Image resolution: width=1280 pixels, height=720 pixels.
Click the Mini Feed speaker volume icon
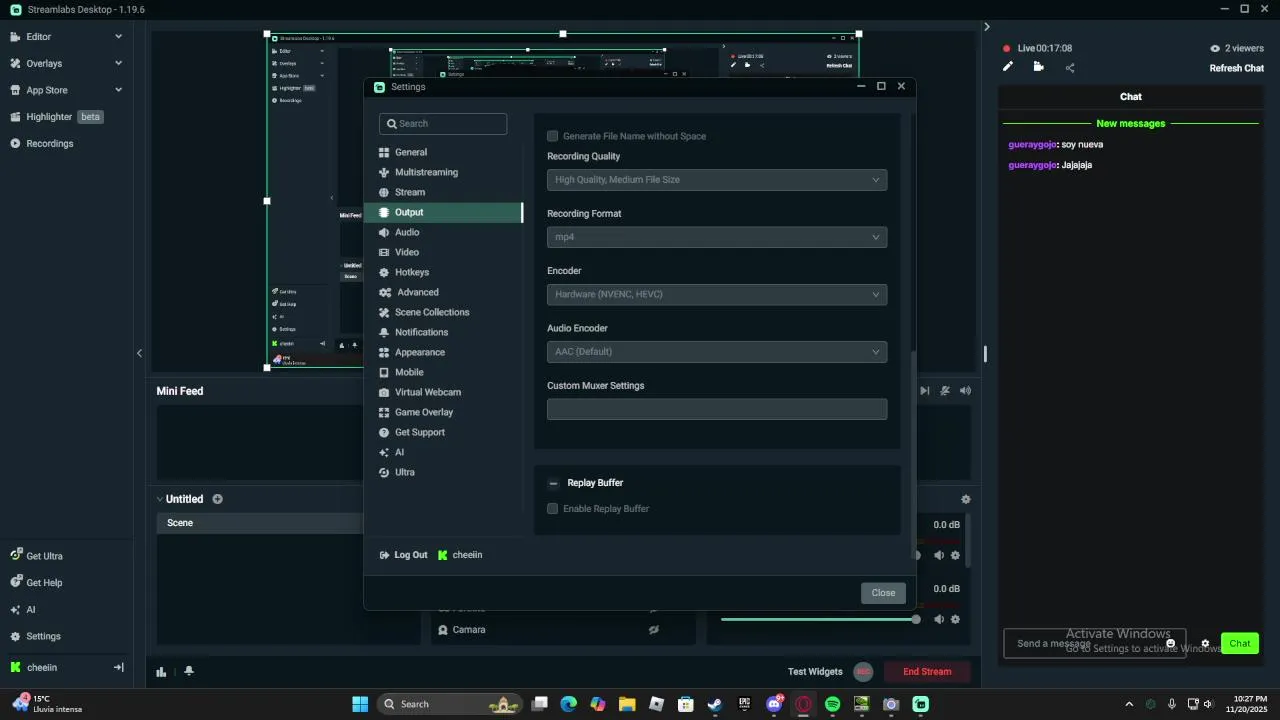[965, 391]
